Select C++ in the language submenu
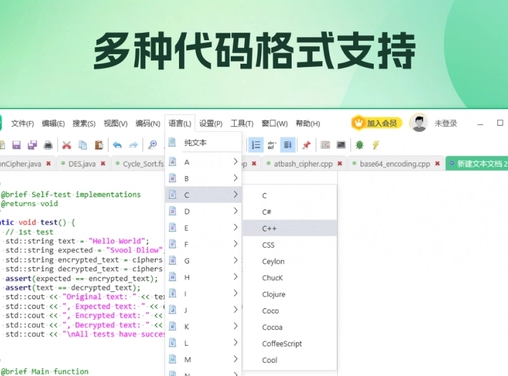This screenshot has width=508, height=376. [x=290, y=228]
